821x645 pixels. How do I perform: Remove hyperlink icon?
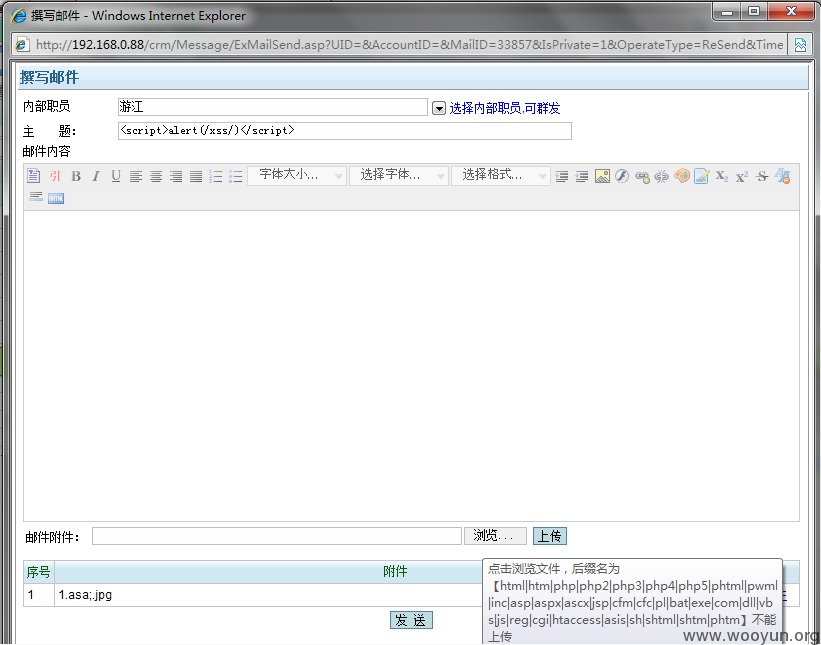(662, 176)
